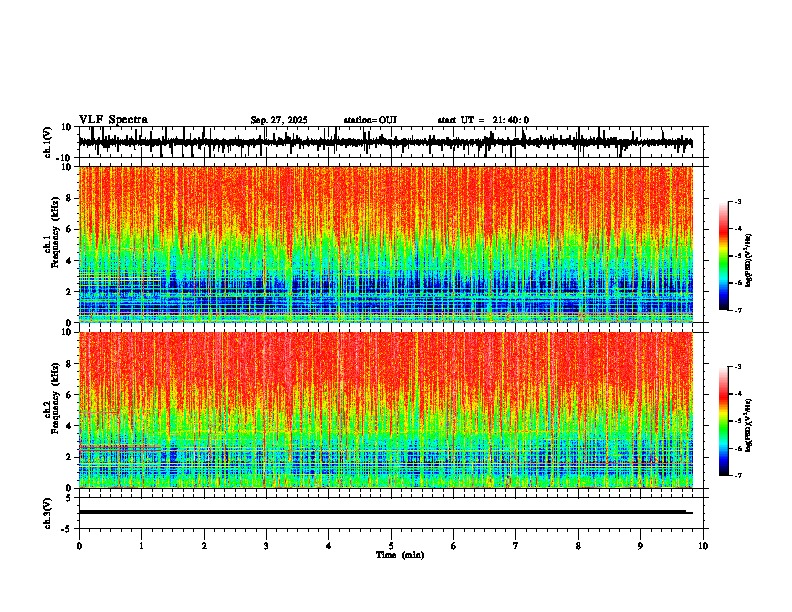Click inside the ch.1 spectrogram panel
Screen dimensions: 792x612
[386, 244]
